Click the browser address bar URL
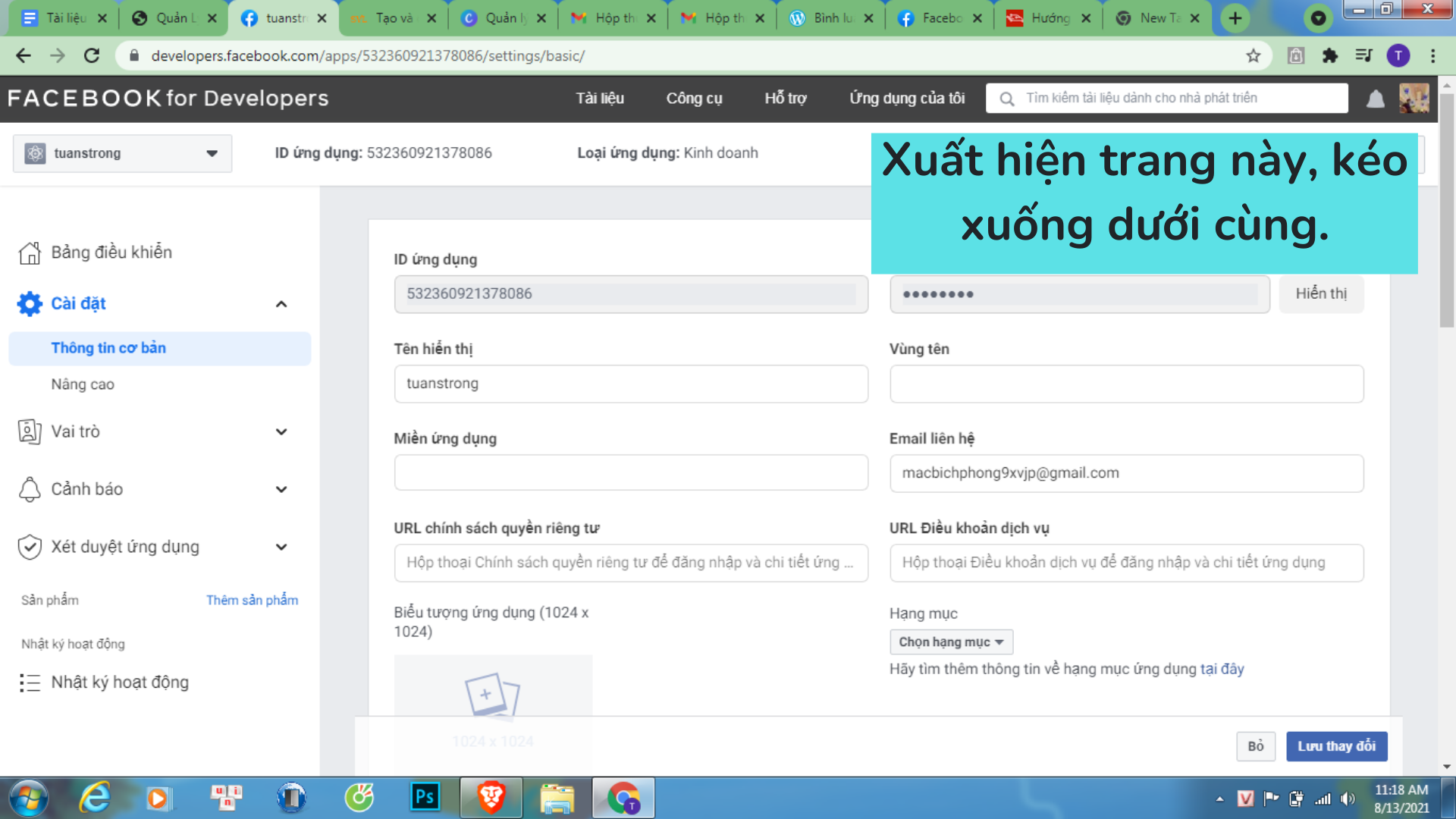Viewport: 1456px width, 819px height. point(368,55)
